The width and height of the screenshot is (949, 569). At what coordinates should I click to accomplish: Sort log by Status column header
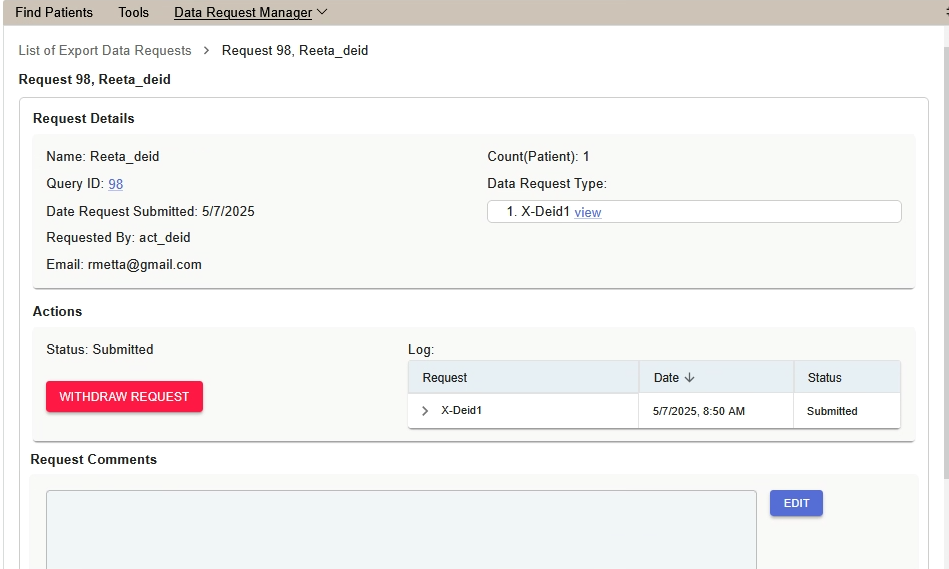point(825,378)
